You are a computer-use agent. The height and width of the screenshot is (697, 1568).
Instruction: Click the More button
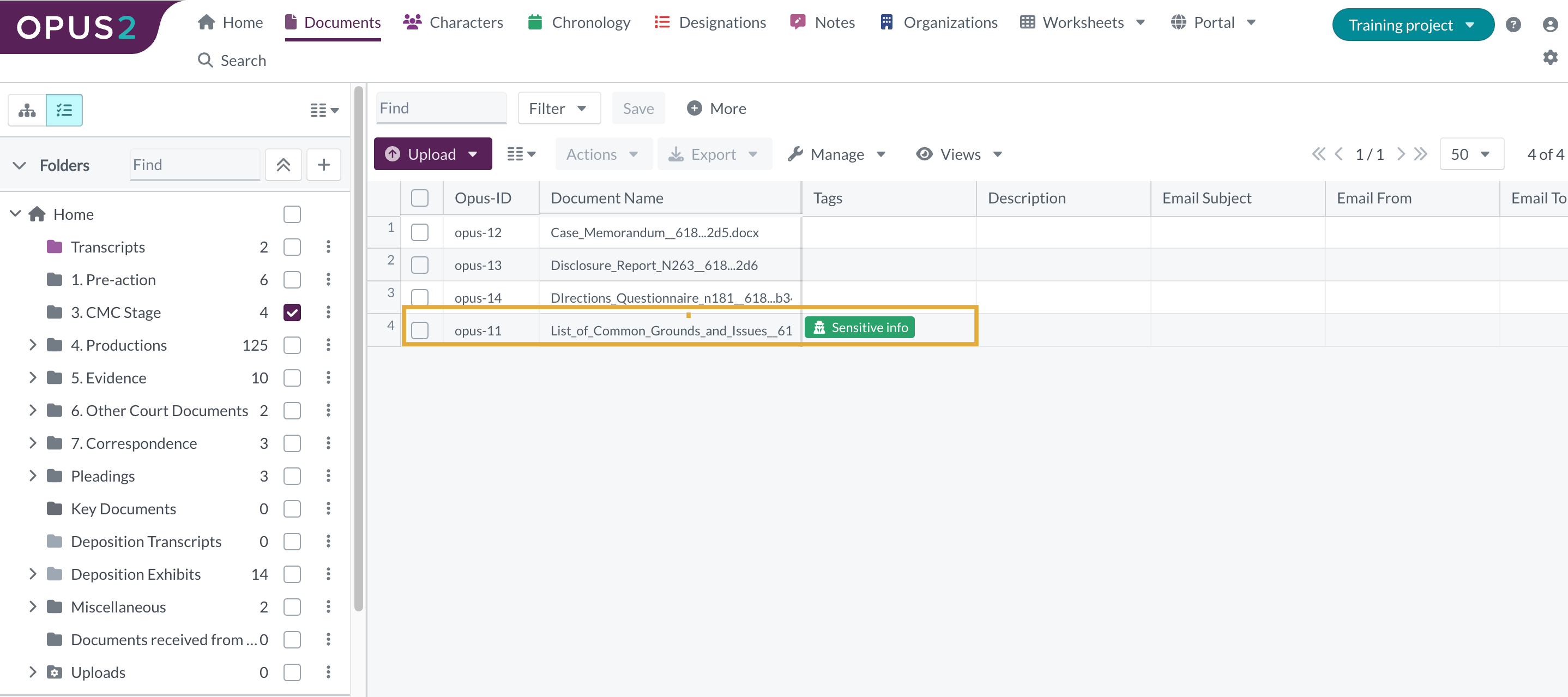coord(716,109)
